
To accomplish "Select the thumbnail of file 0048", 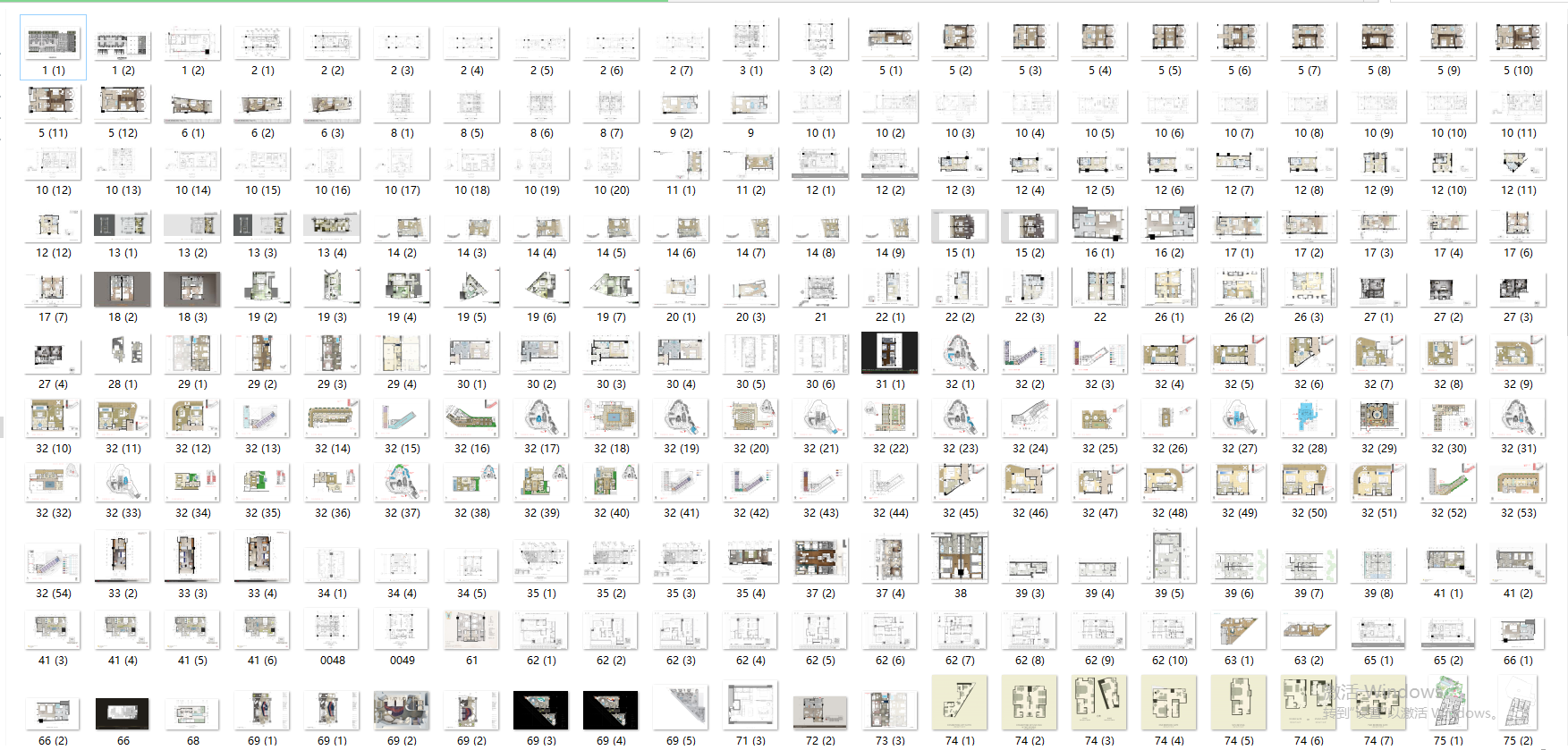I will pyautogui.click(x=332, y=628).
